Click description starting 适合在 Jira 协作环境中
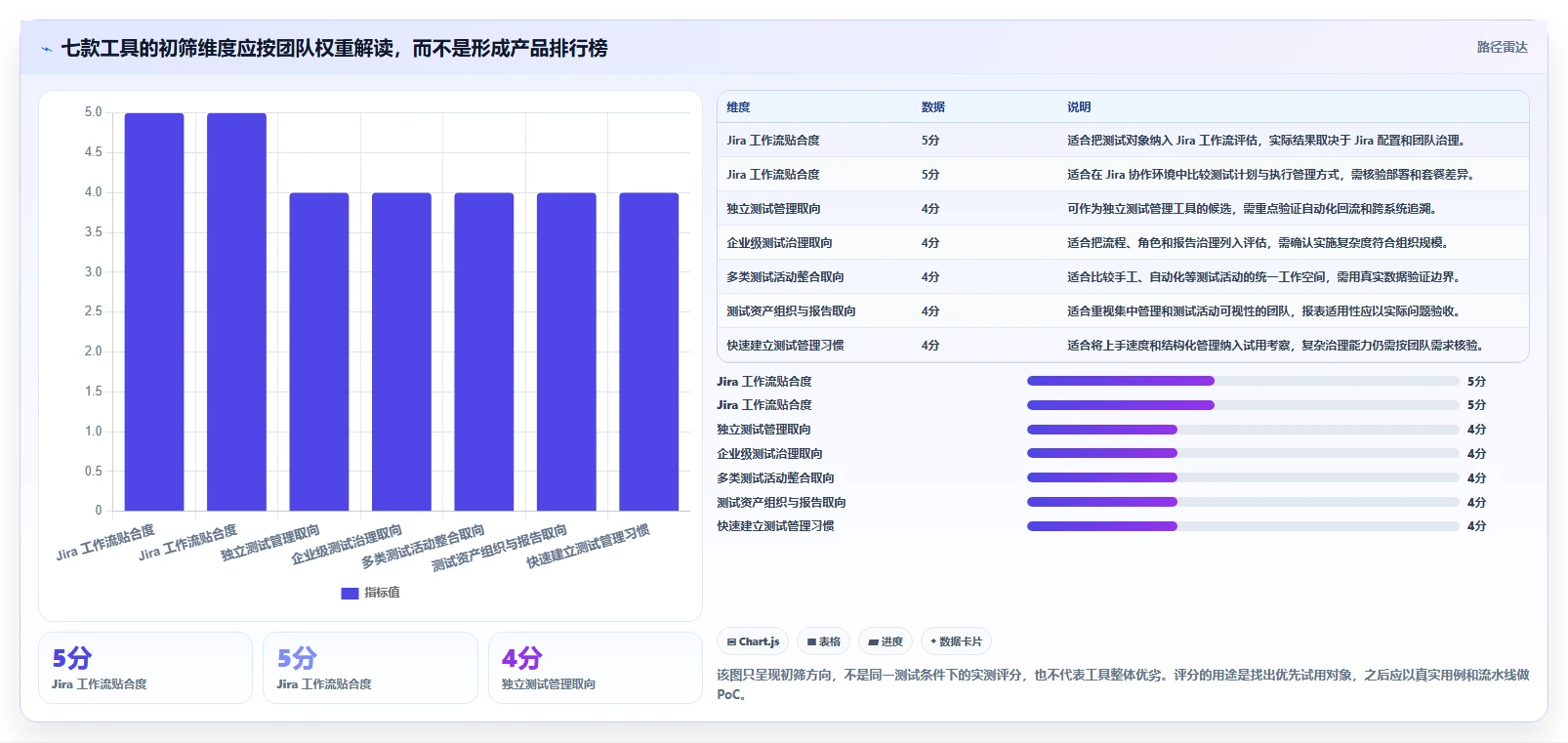The height and width of the screenshot is (743, 1568). click(1271, 175)
